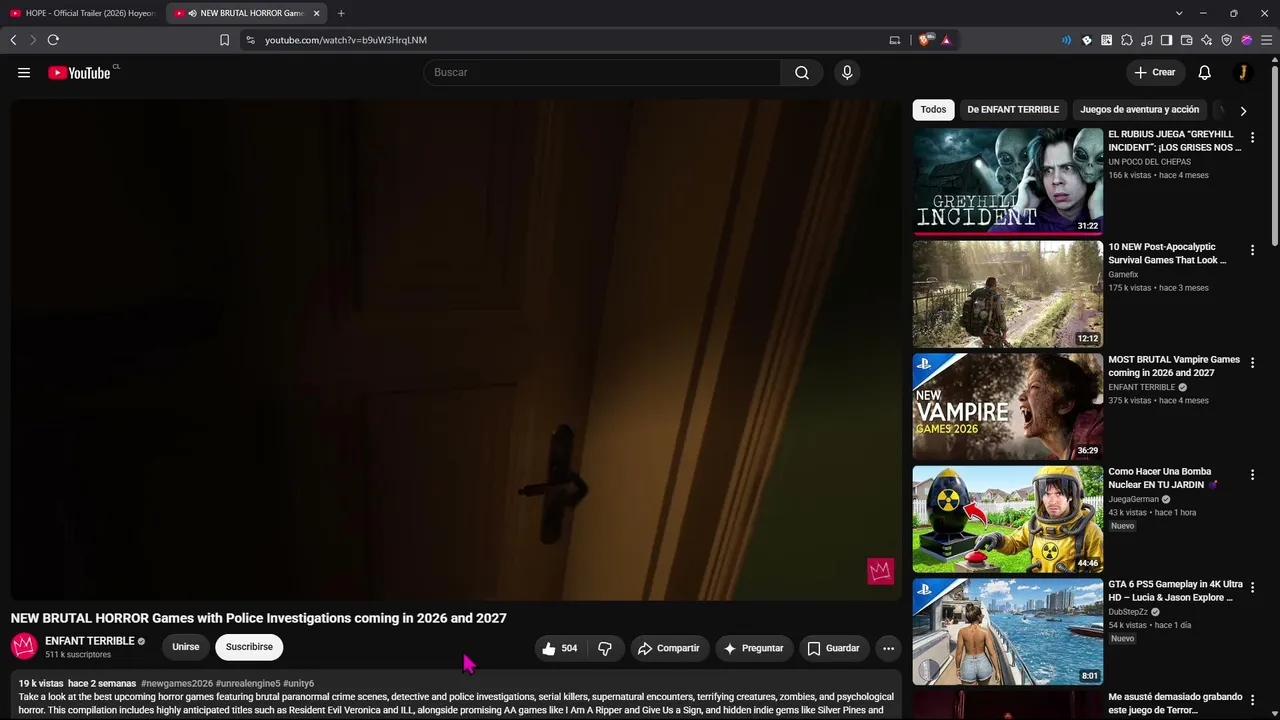The width and height of the screenshot is (1280, 720).
Task: Open the Brave Rewards triangle icon
Action: [x=945, y=40]
